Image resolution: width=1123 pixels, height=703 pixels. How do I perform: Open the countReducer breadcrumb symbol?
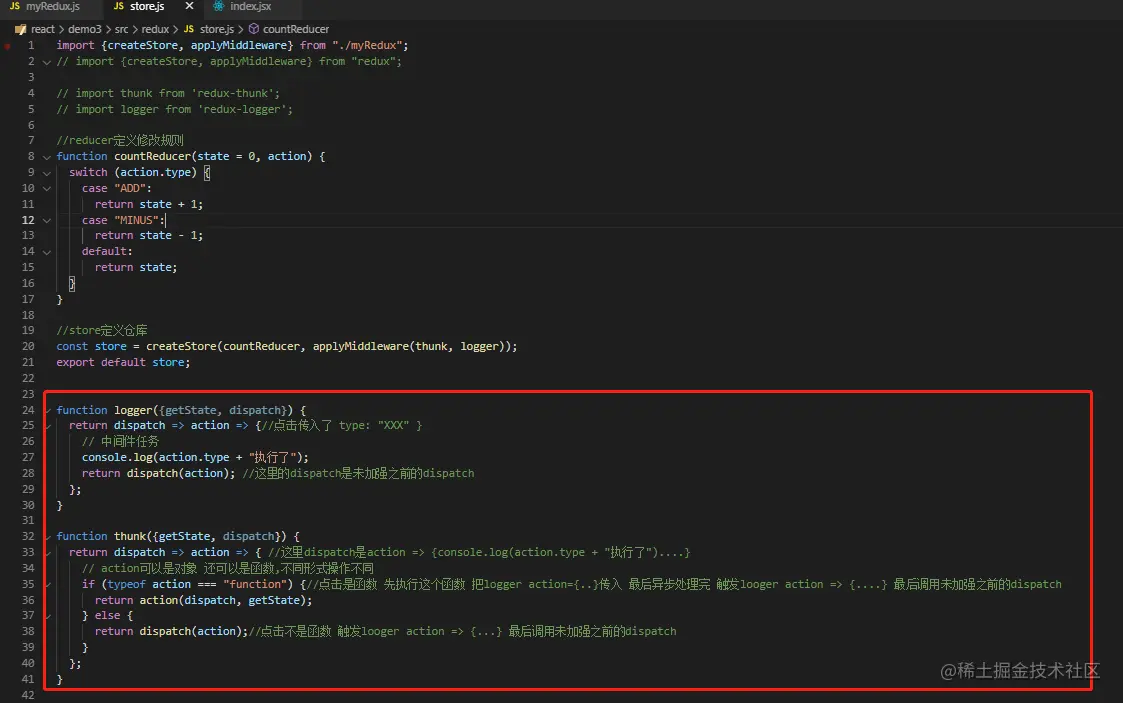pos(296,29)
